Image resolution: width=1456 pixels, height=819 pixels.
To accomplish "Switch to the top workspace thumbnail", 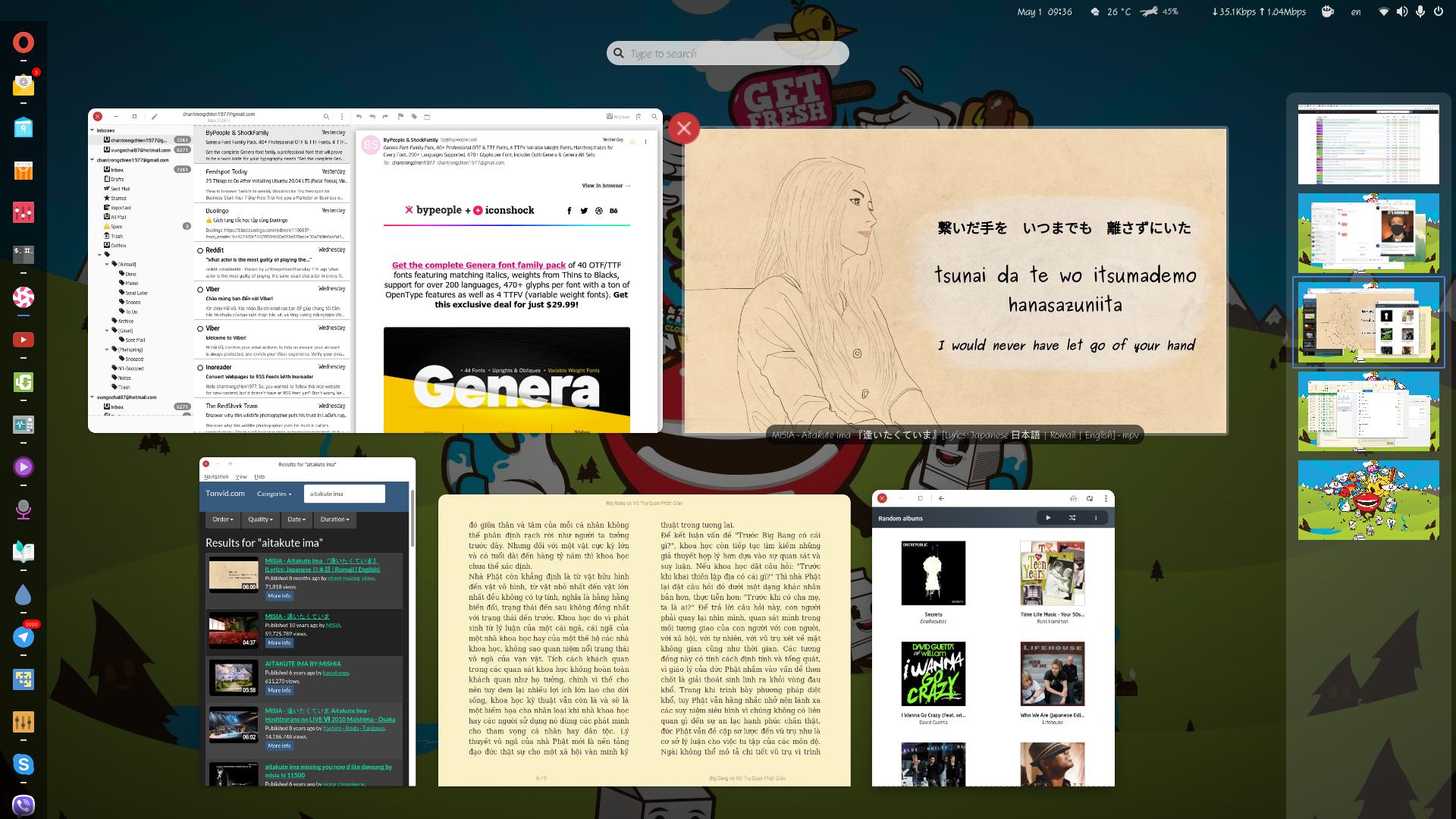I will [x=1368, y=144].
